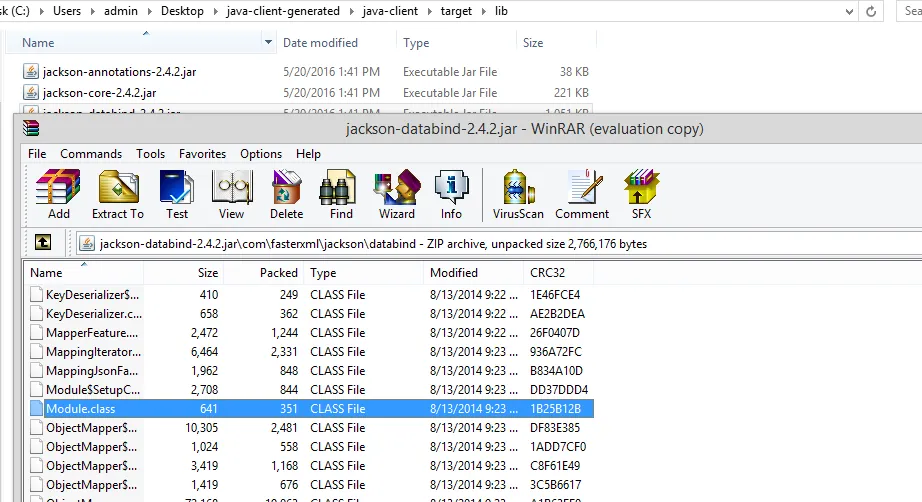Expand Explorer address history dropdown
922x502 pixels.
848,11
